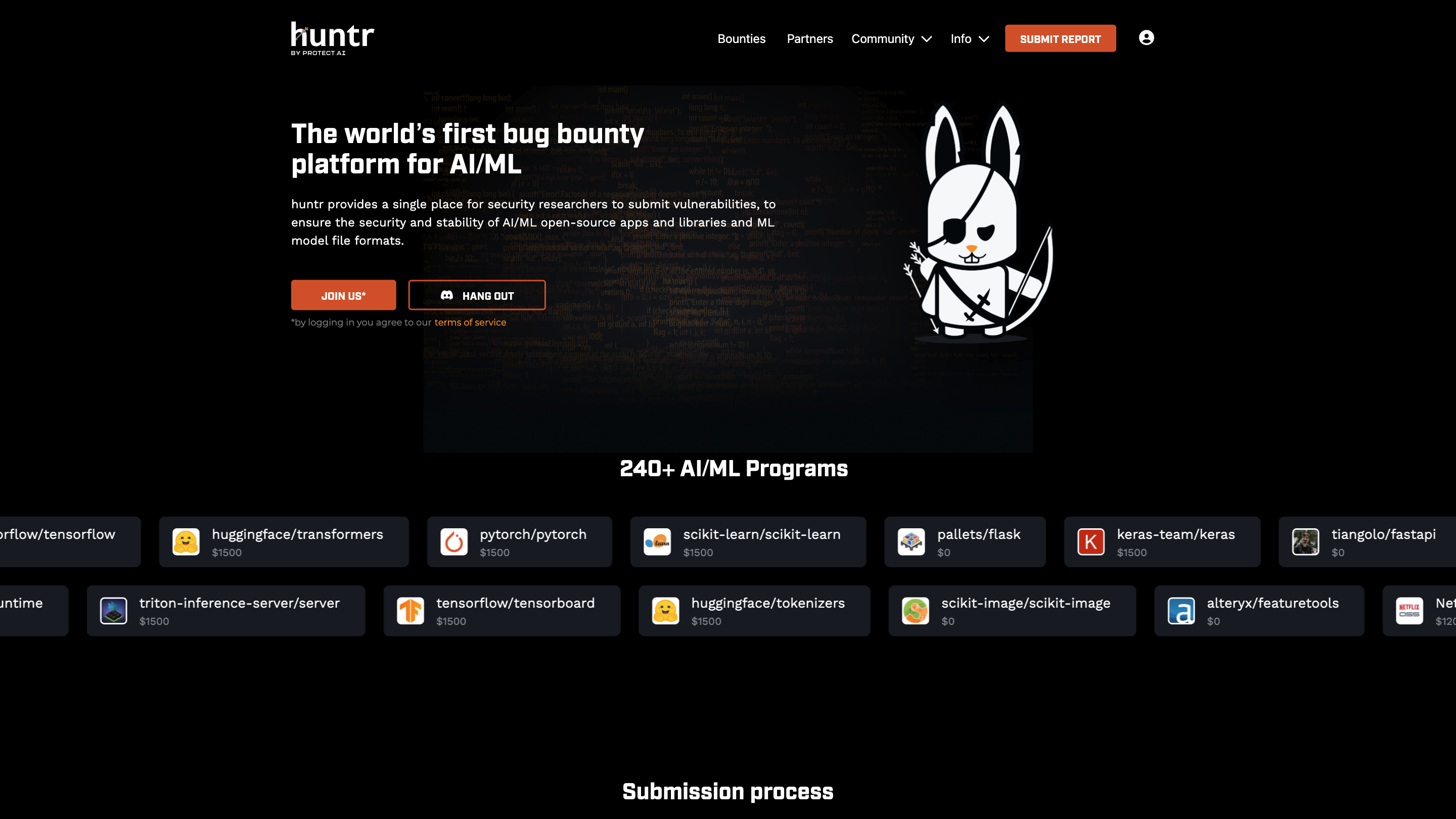Click the alteryx featuretools blue icon
The height and width of the screenshot is (819, 1456).
pos(1181,611)
